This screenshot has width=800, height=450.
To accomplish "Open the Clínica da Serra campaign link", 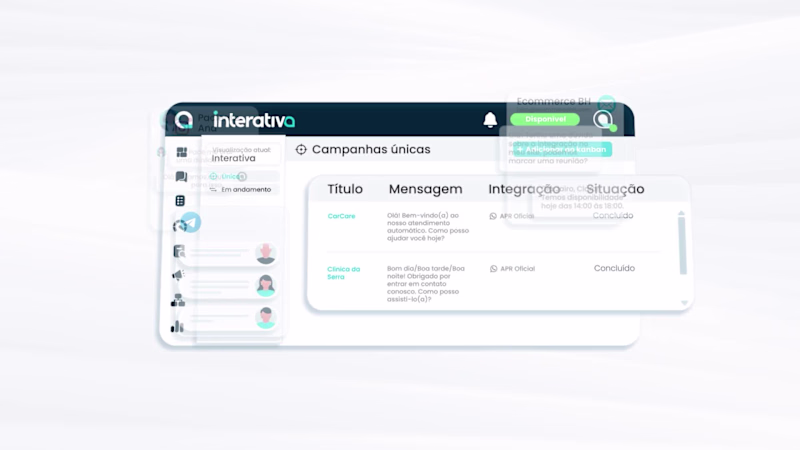I will [x=343, y=273].
